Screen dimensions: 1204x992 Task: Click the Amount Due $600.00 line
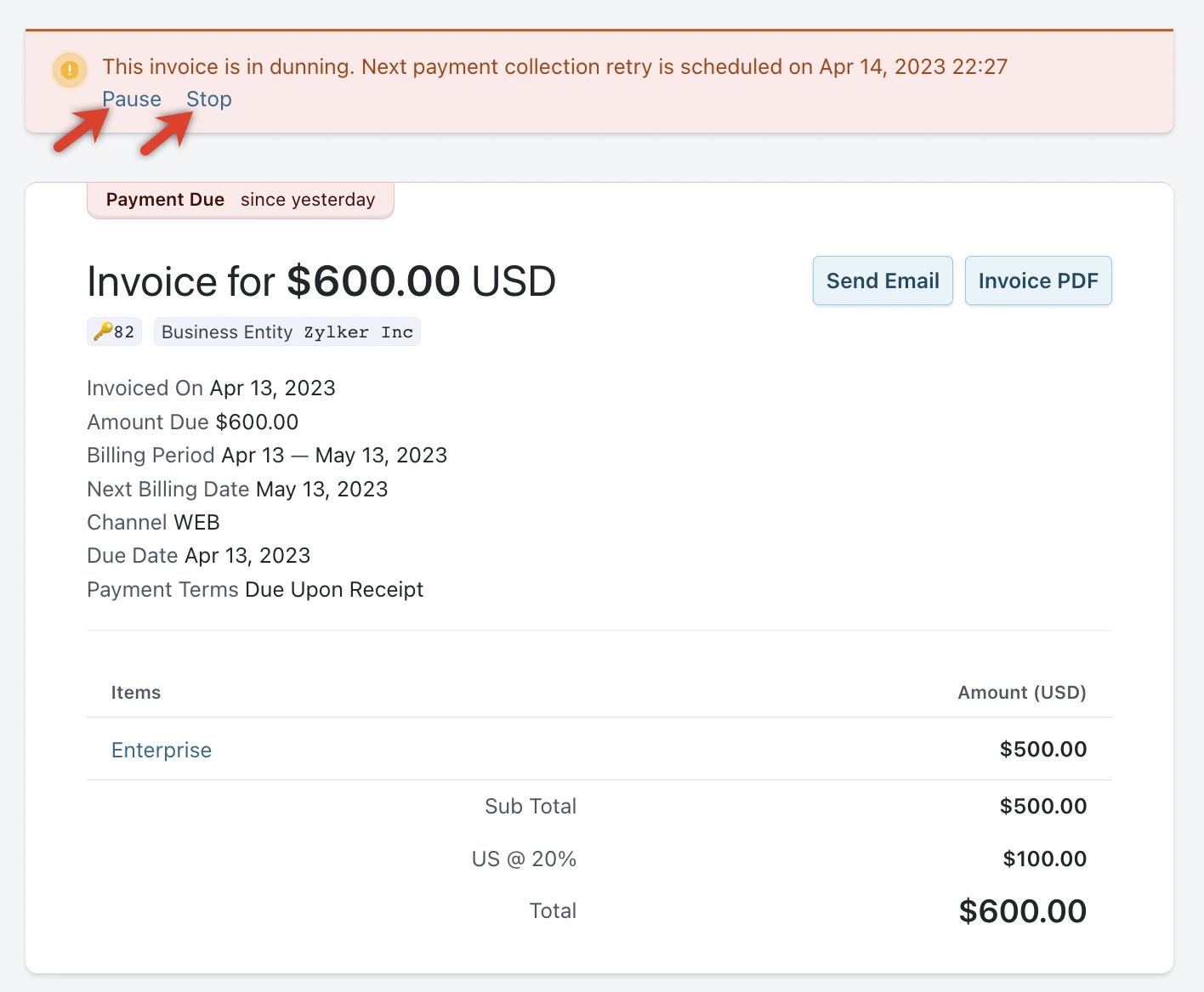point(192,422)
